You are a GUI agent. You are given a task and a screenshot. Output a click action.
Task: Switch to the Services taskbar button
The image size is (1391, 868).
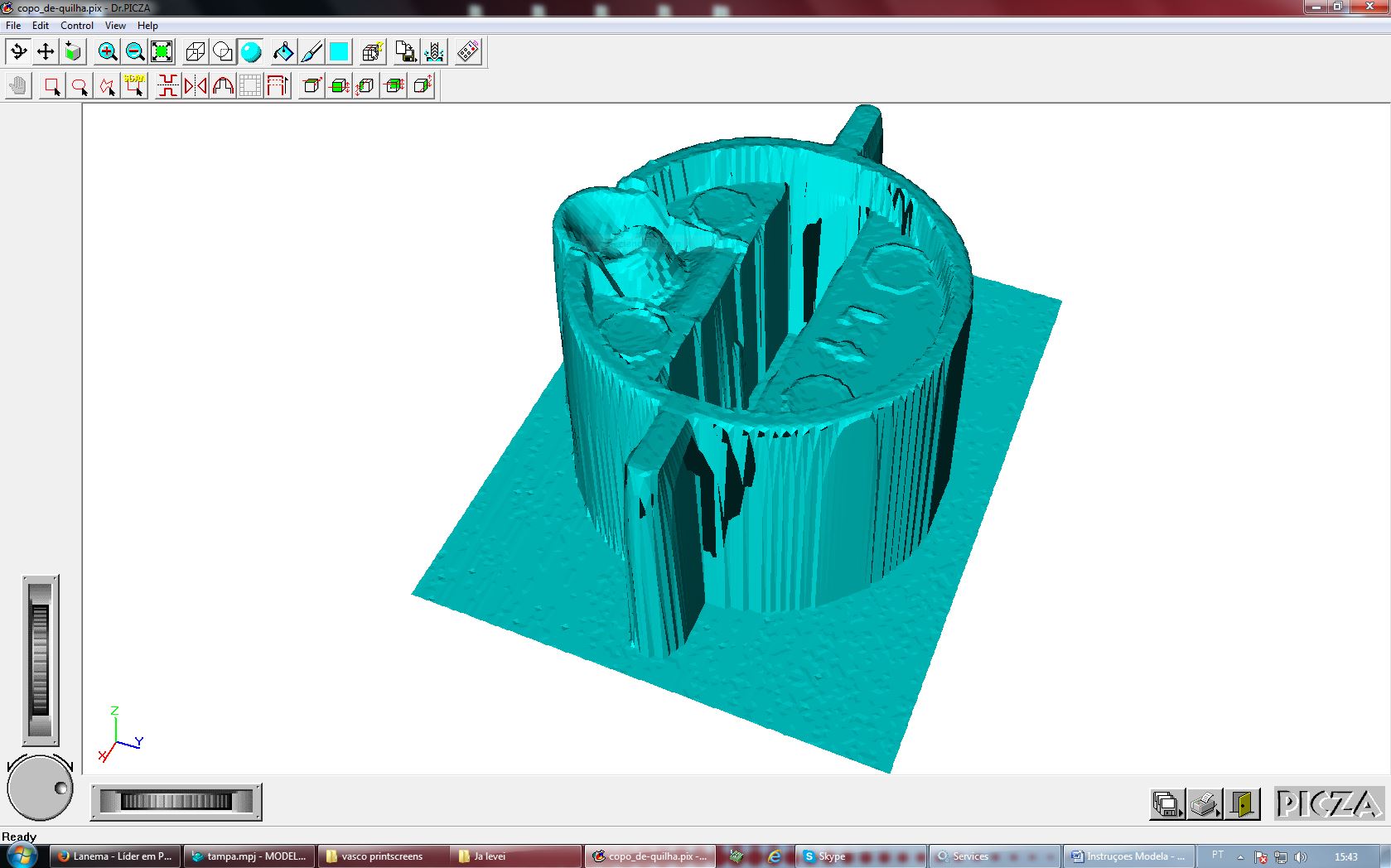pyautogui.click(x=995, y=856)
